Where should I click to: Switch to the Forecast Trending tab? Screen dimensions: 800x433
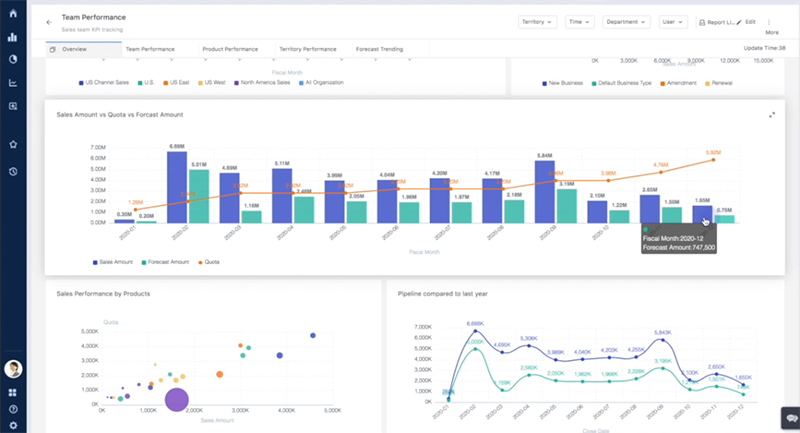pos(379,49)
